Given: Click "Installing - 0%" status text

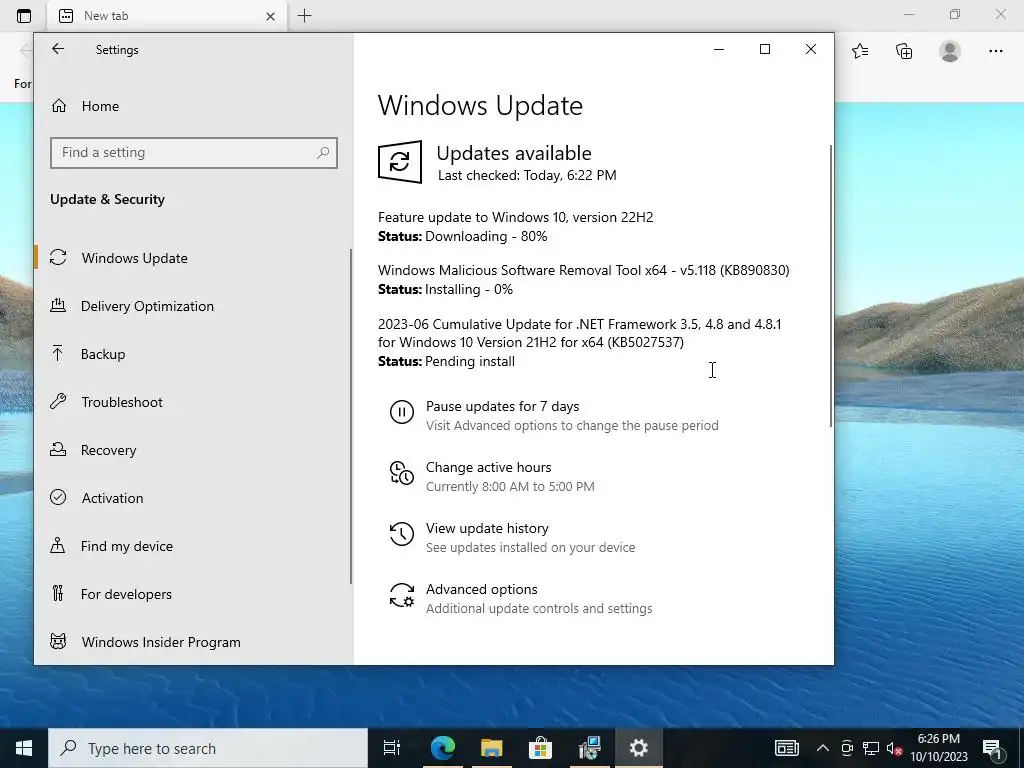Looking at the screenshot, I should 469,289.
